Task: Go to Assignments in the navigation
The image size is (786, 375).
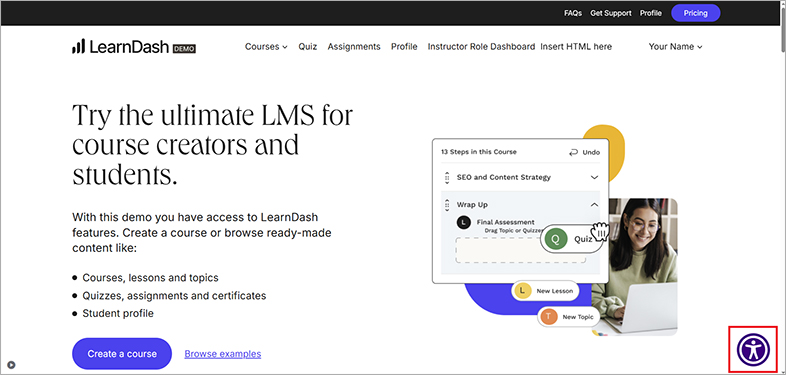Action: tap(354, 47)
